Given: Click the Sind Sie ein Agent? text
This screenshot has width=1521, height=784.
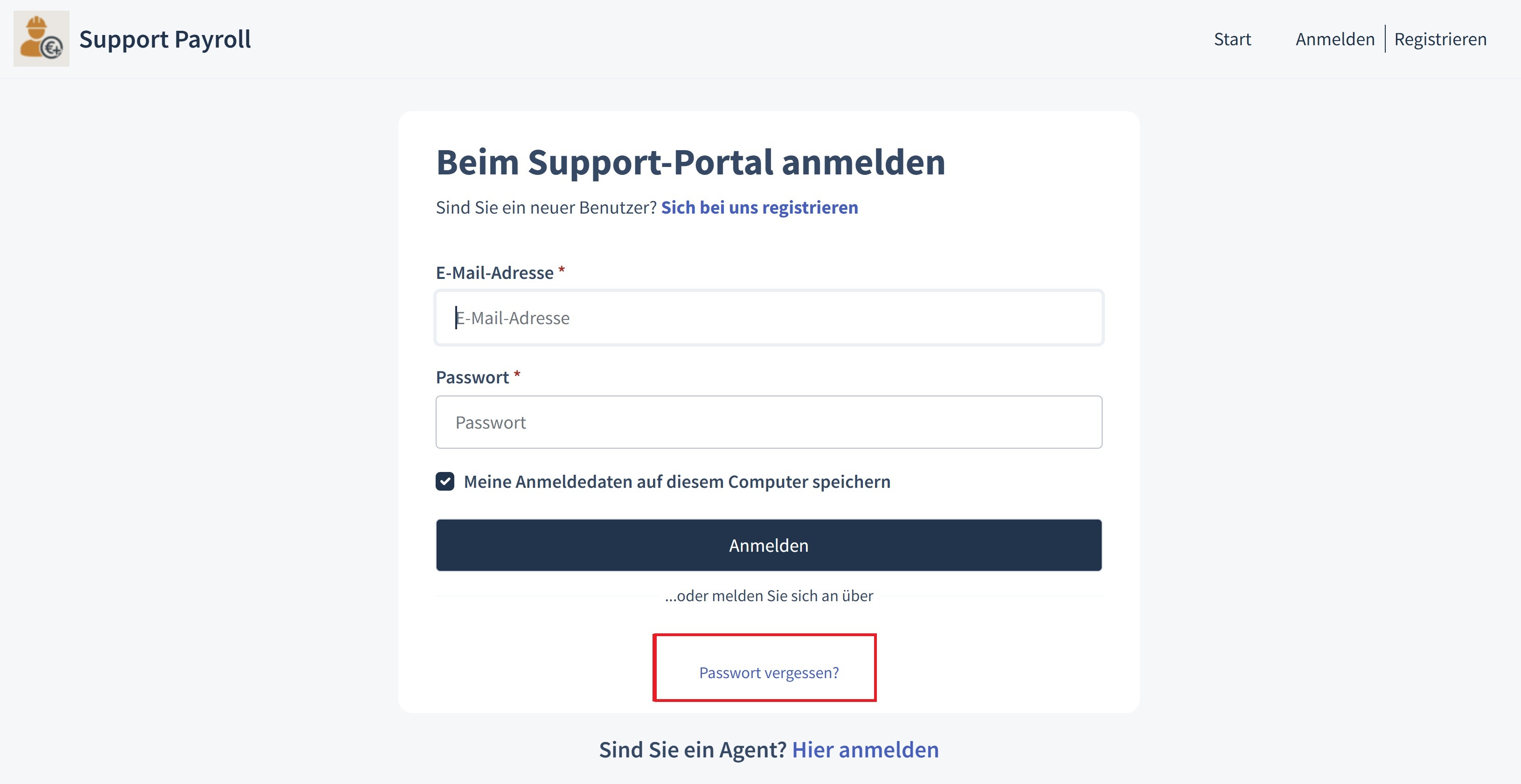Looking at the screenshot, I should [692, 750].
